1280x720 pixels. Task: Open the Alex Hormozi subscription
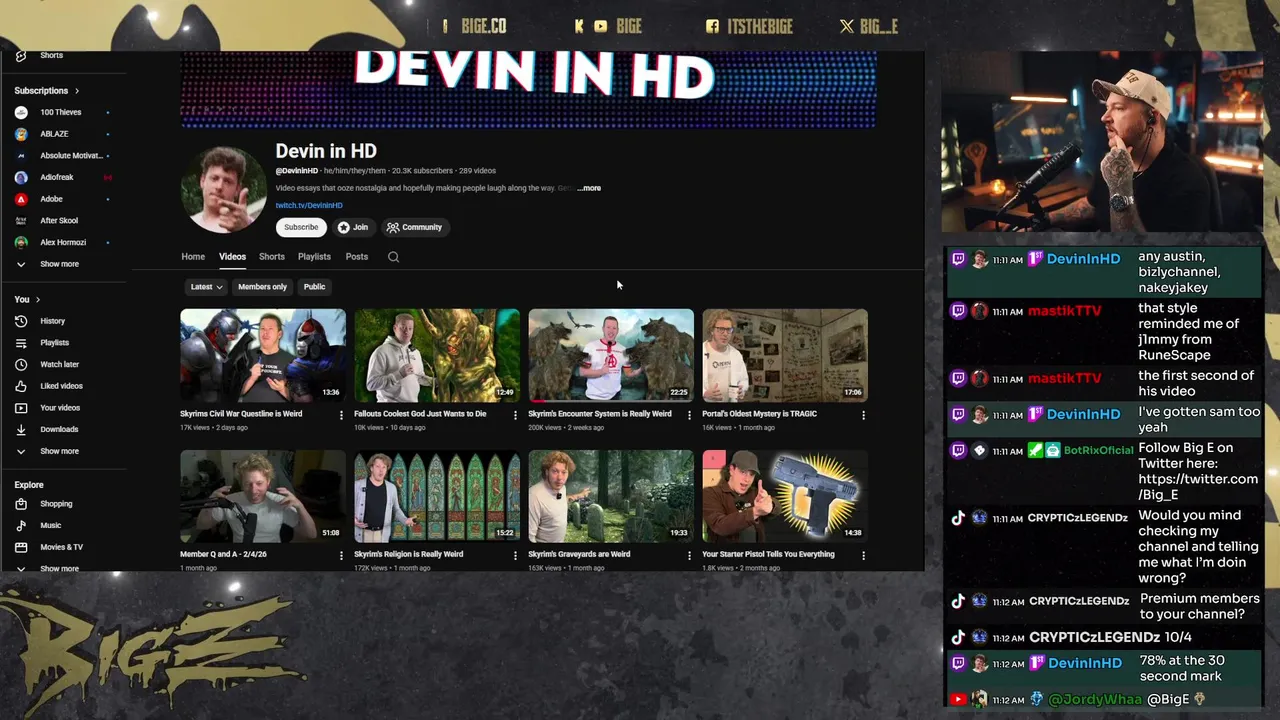click(x=63, y=242)
